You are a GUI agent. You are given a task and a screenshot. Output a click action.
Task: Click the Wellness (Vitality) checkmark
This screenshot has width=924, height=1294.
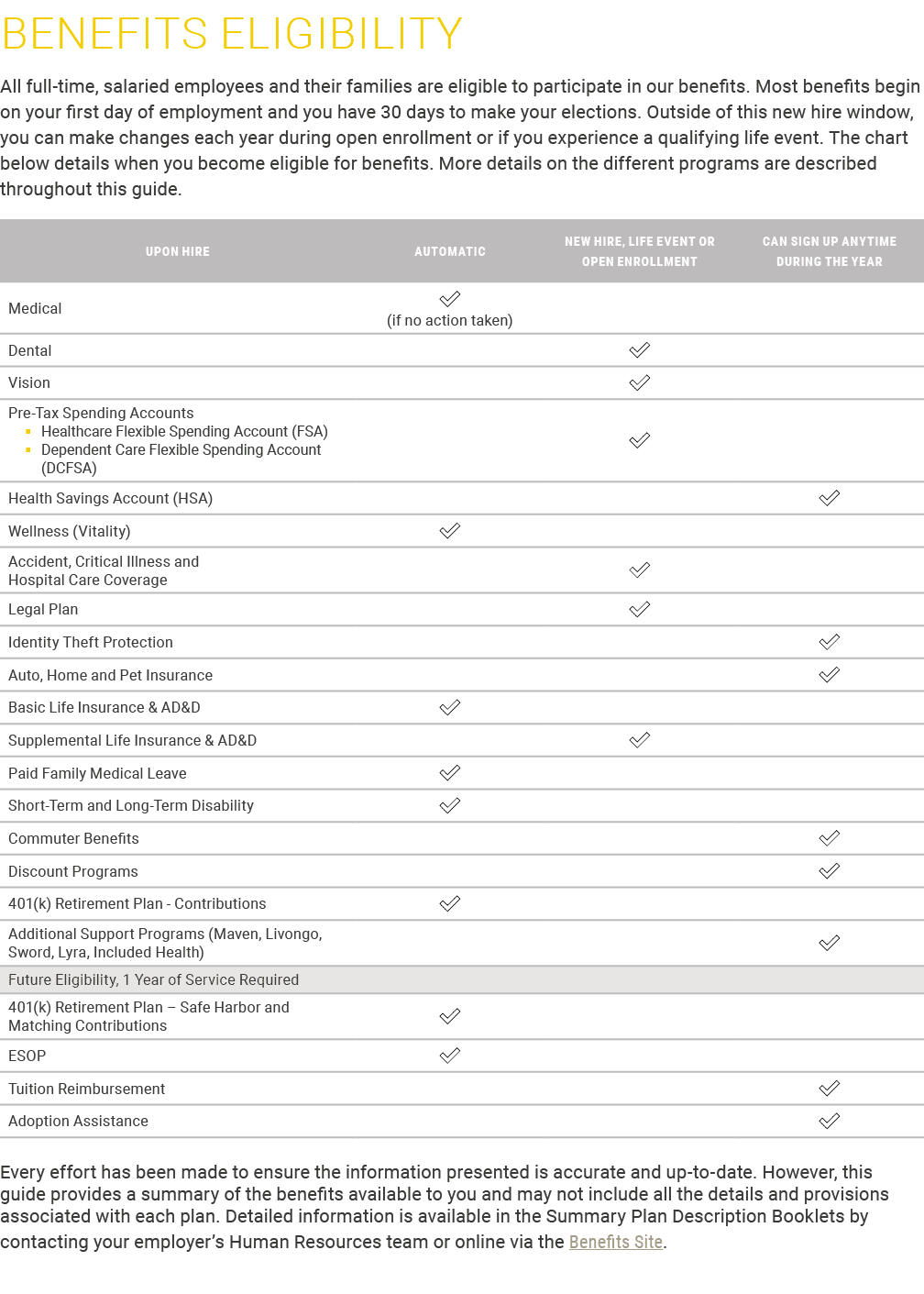tap(449, 531)
